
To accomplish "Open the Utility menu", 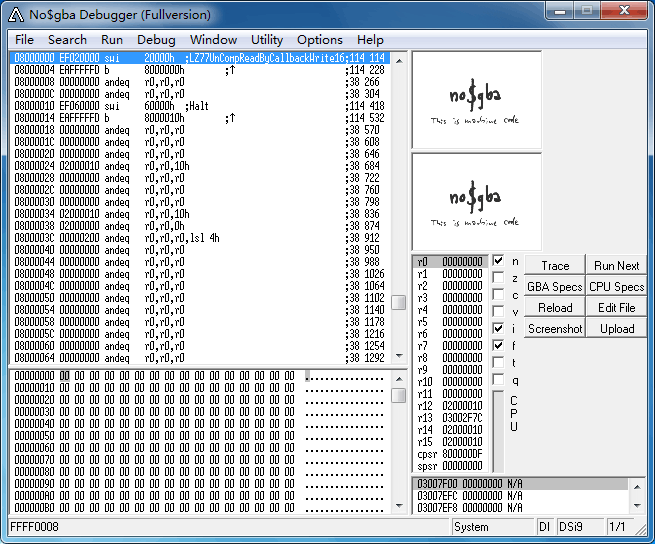I will click(x=267, y=40).
